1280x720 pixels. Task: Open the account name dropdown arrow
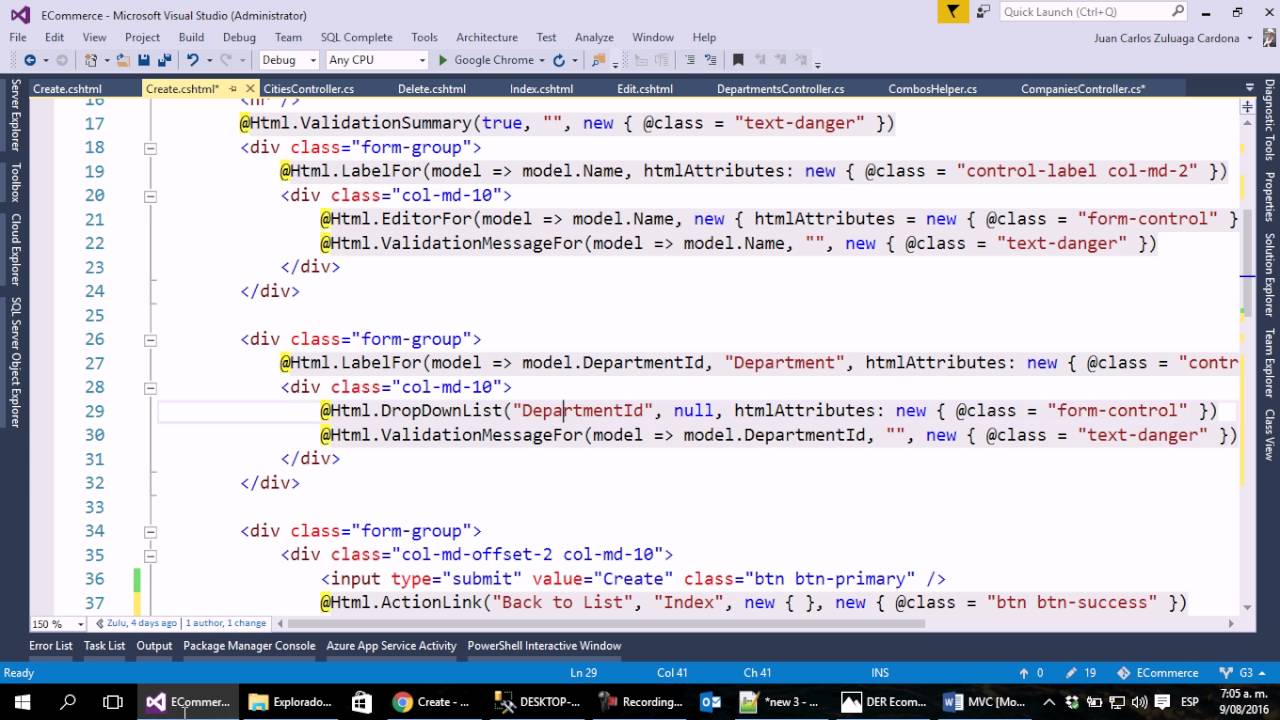(x=1250, y=38)
